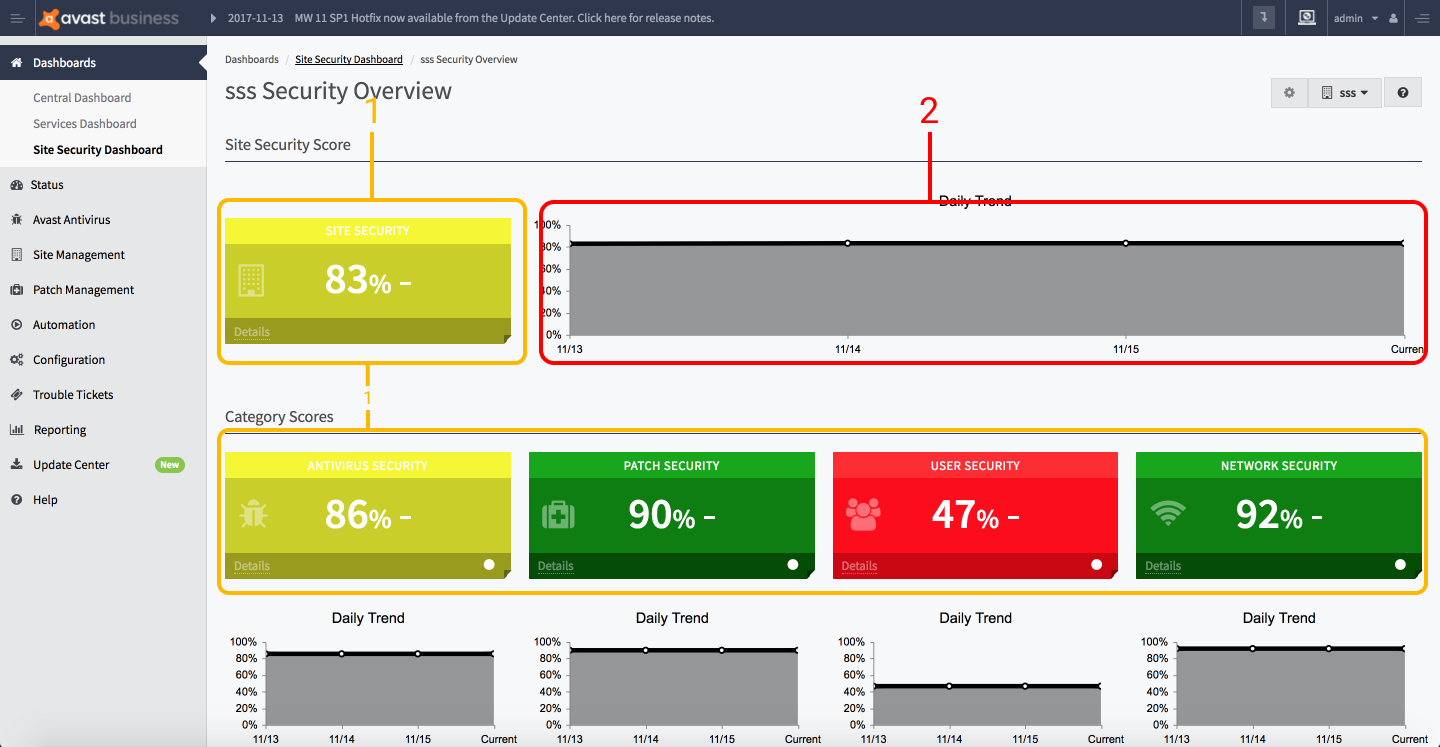
Task: Click the 11/15 point on site Daily Trend
Action: click(x=1125, y=243)
